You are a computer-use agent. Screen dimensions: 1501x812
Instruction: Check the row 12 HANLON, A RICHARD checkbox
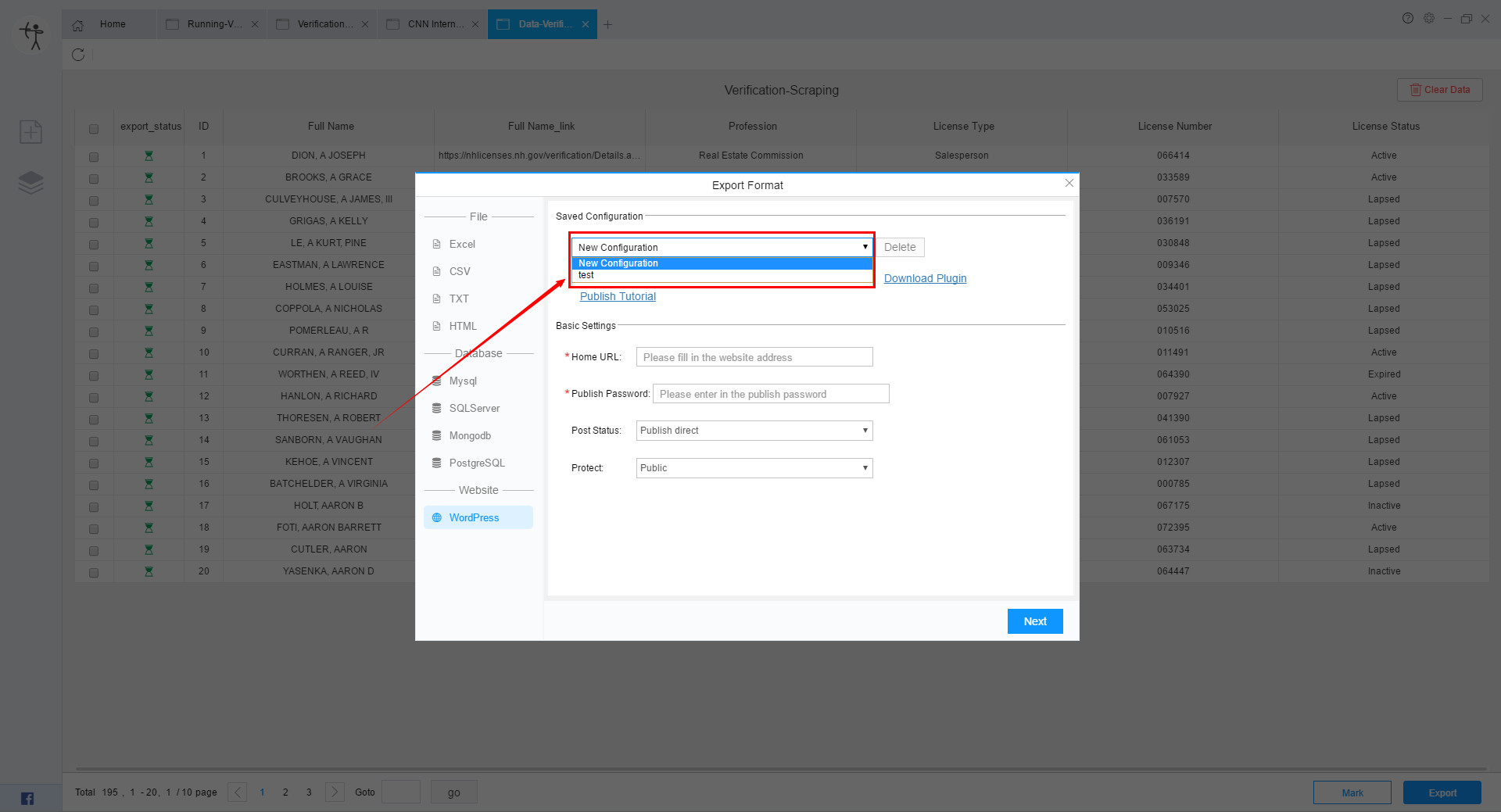94,397
